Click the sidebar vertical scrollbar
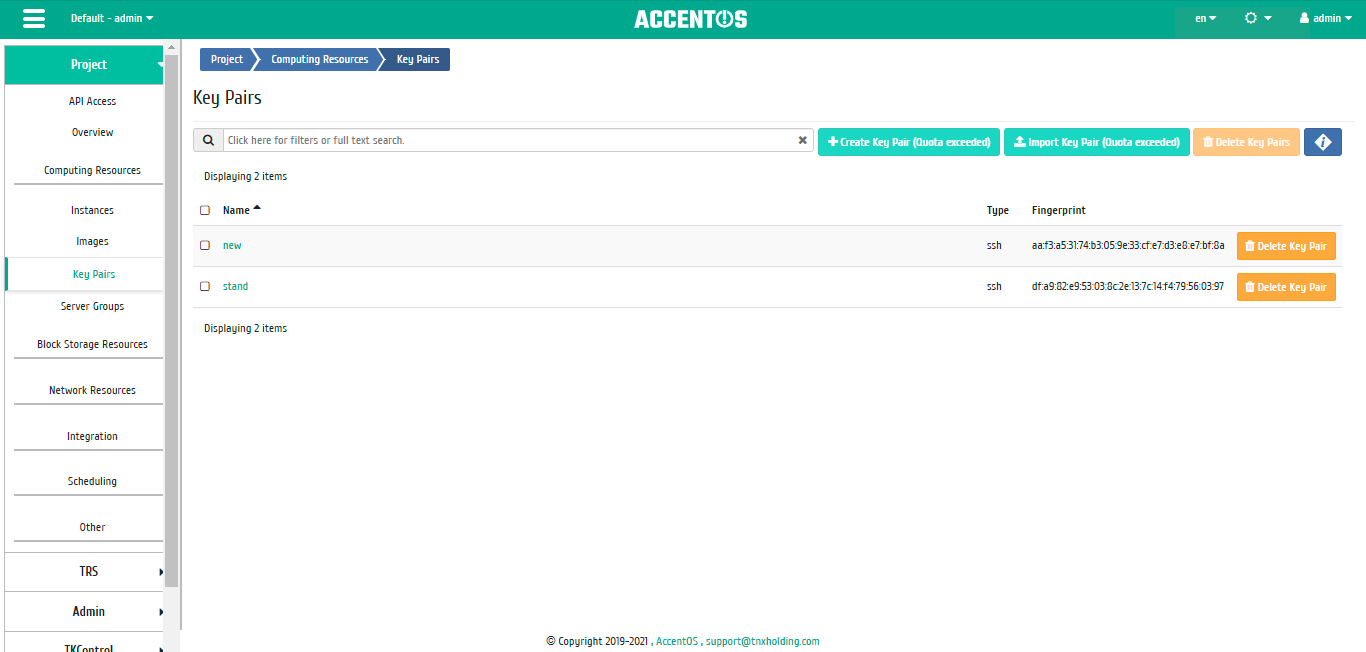Screen dimensions: 1366x652 (x=171, y=320)
